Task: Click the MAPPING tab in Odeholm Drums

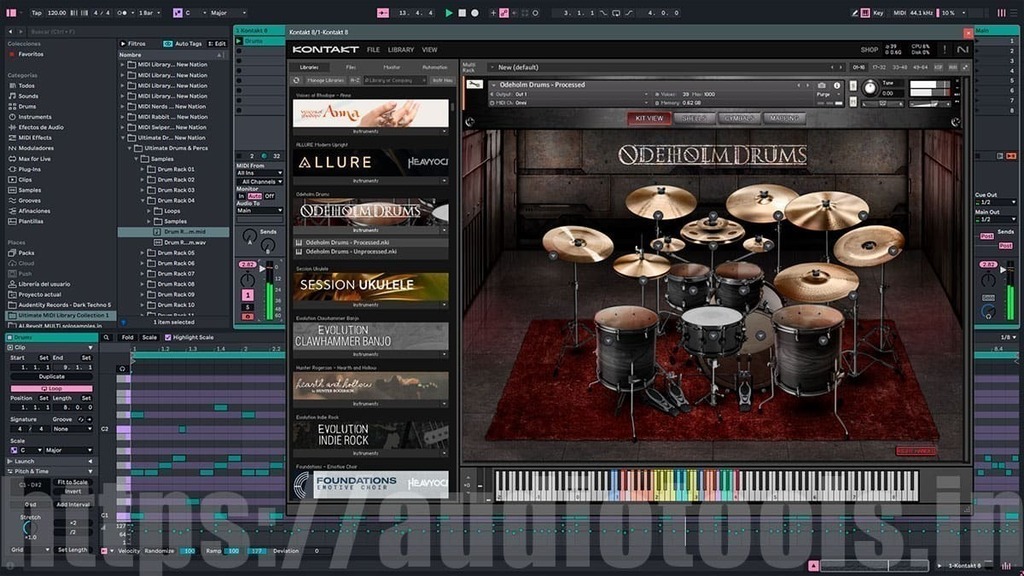Action: click(x=784, y=118)
